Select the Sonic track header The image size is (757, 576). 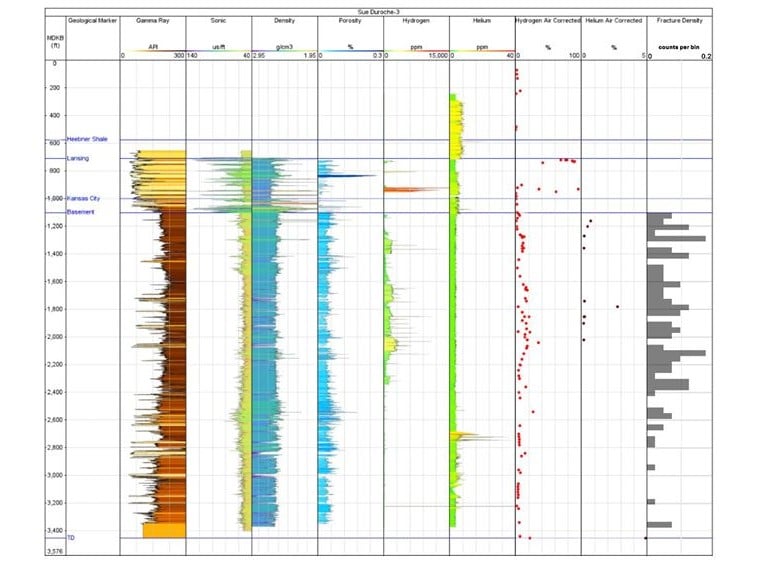[219, 20]
